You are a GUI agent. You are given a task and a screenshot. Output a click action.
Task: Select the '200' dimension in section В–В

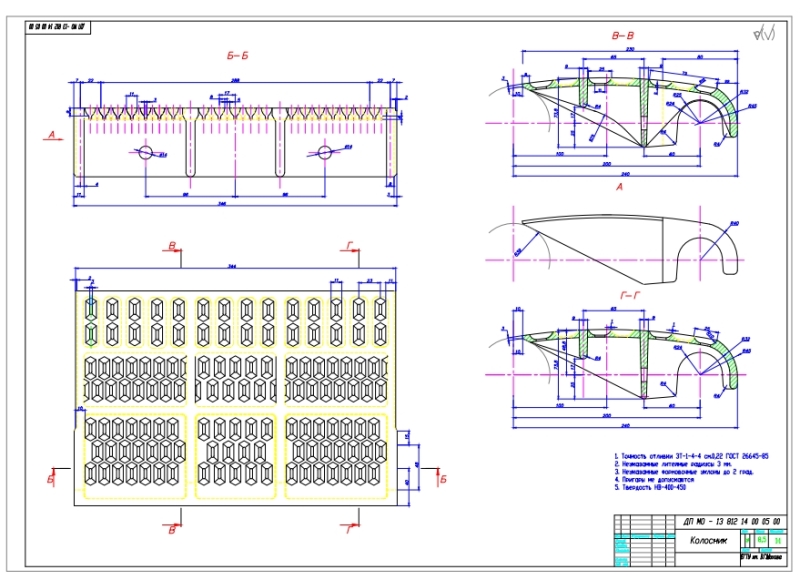tap(607, 164)
